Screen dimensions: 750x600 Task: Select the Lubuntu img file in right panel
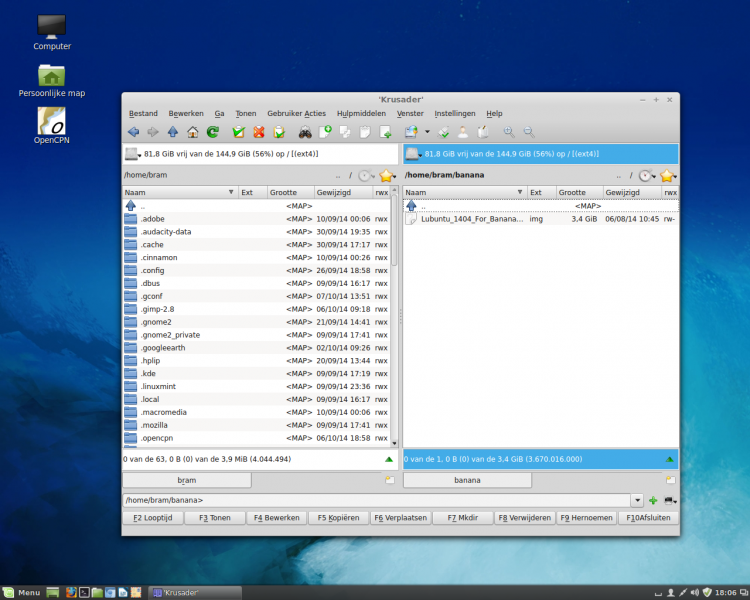coord(470,218)
